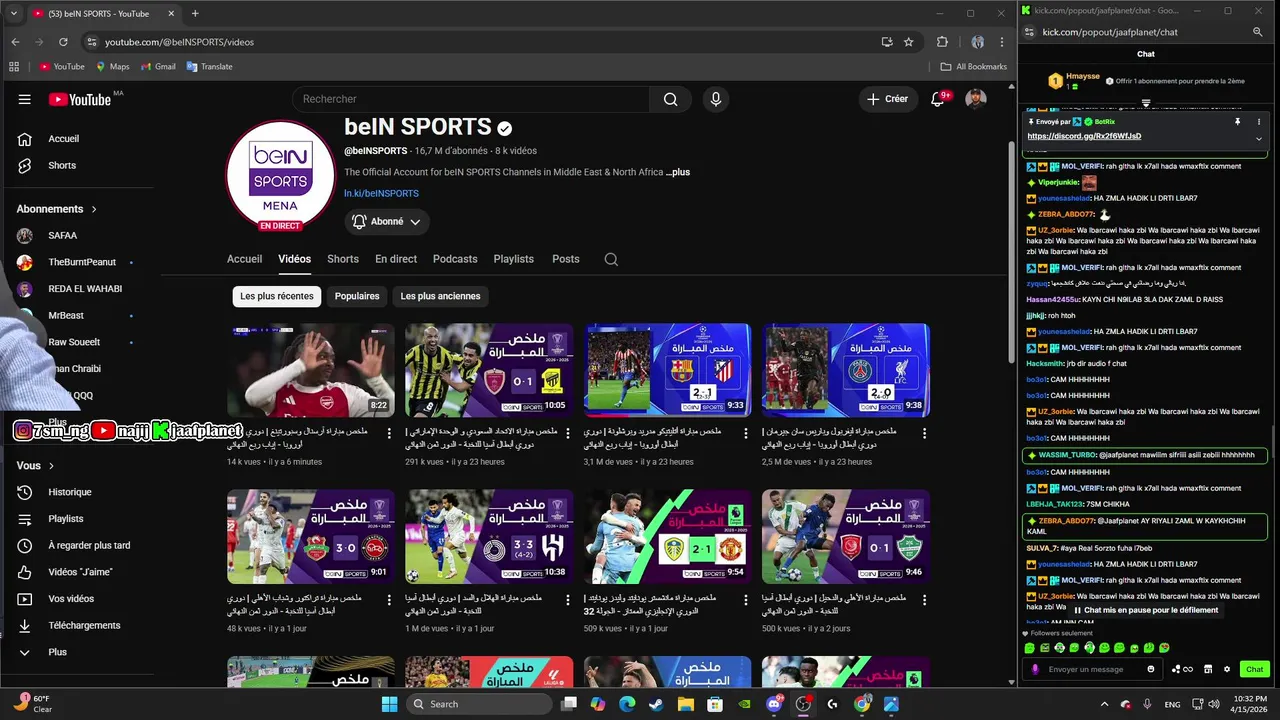
Task: Start voice search with microphone icon
Action: coord(715,99)
